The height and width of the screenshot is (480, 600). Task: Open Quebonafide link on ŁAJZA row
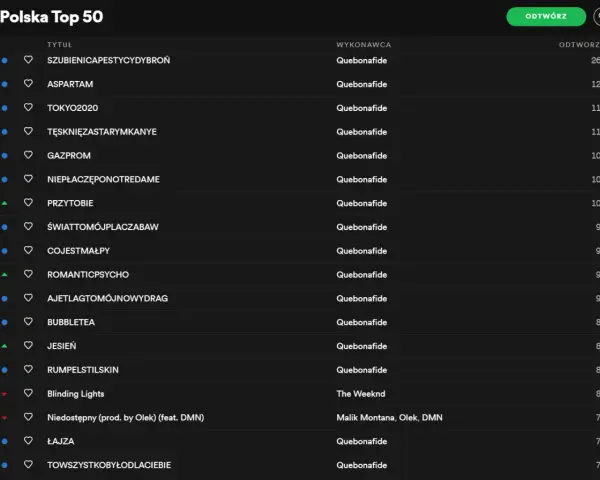pos(362,441)
